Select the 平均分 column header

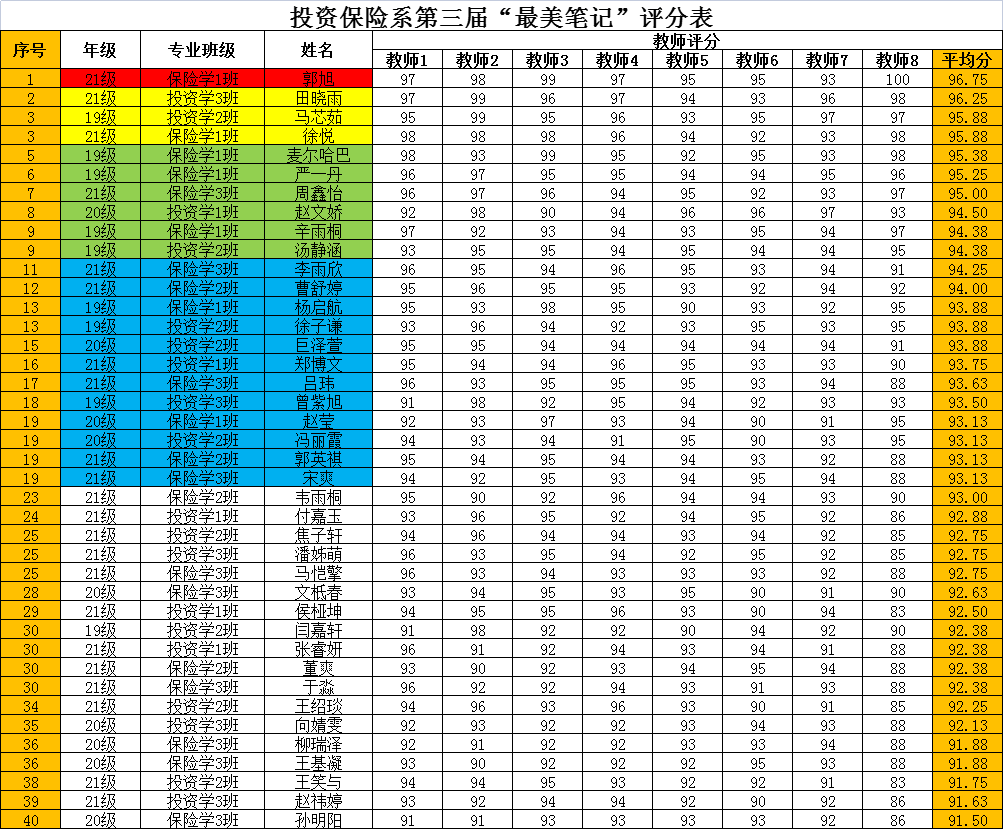pyautogui.click(x=967, y=60)
